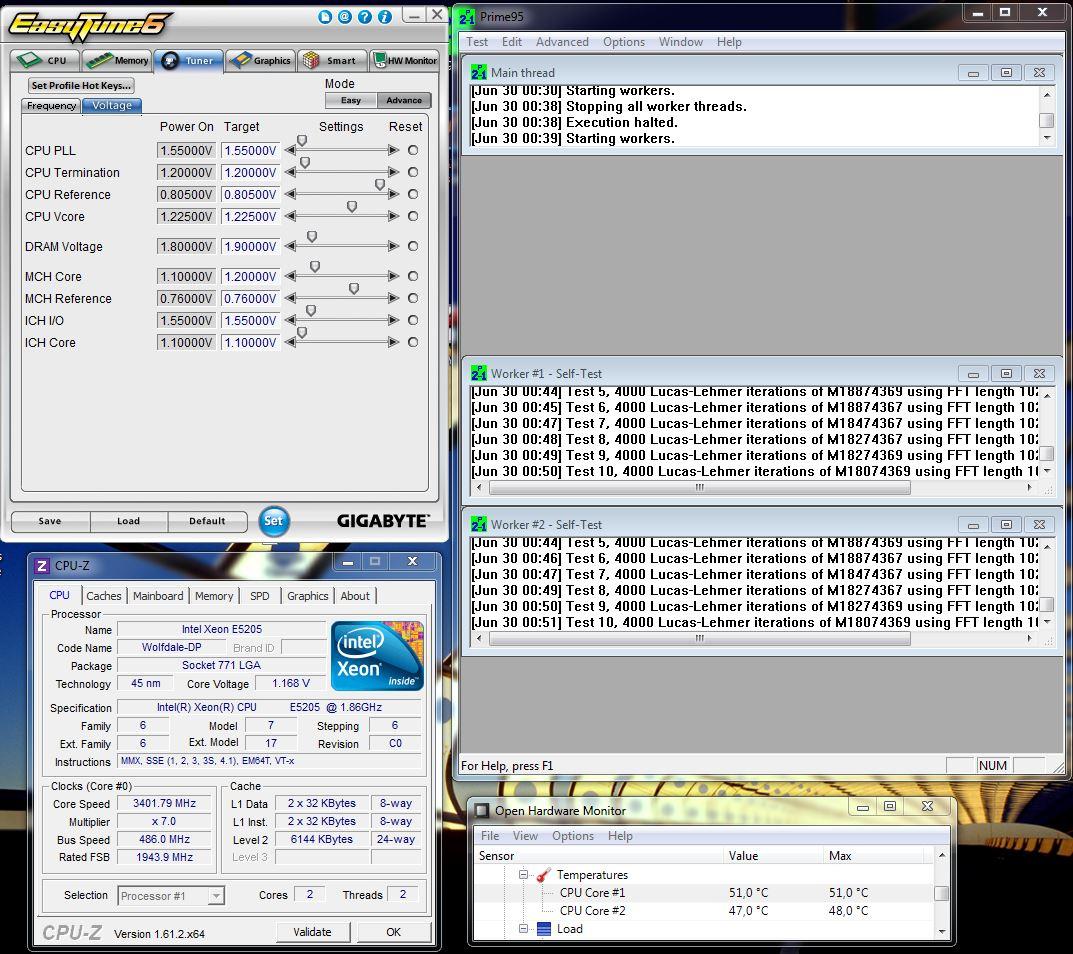The width and height of the screenshot is (1073, 954).
Task: Click the CPU Vcore slider thumb
Action: click(352, 207)
